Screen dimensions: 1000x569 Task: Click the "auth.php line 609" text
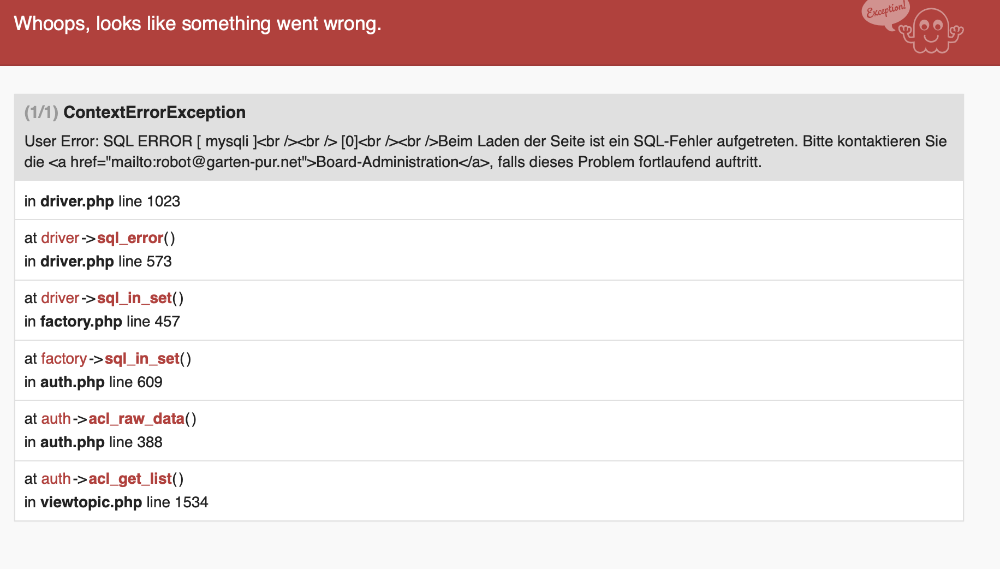[93, 381]
